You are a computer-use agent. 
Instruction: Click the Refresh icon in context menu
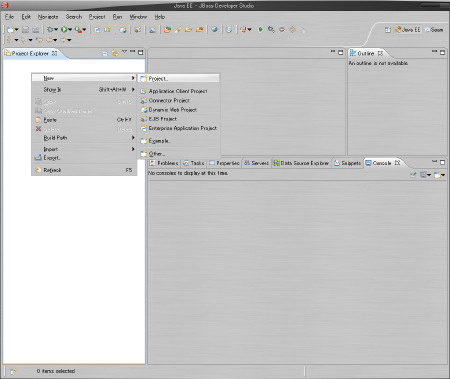coord(38,170)
